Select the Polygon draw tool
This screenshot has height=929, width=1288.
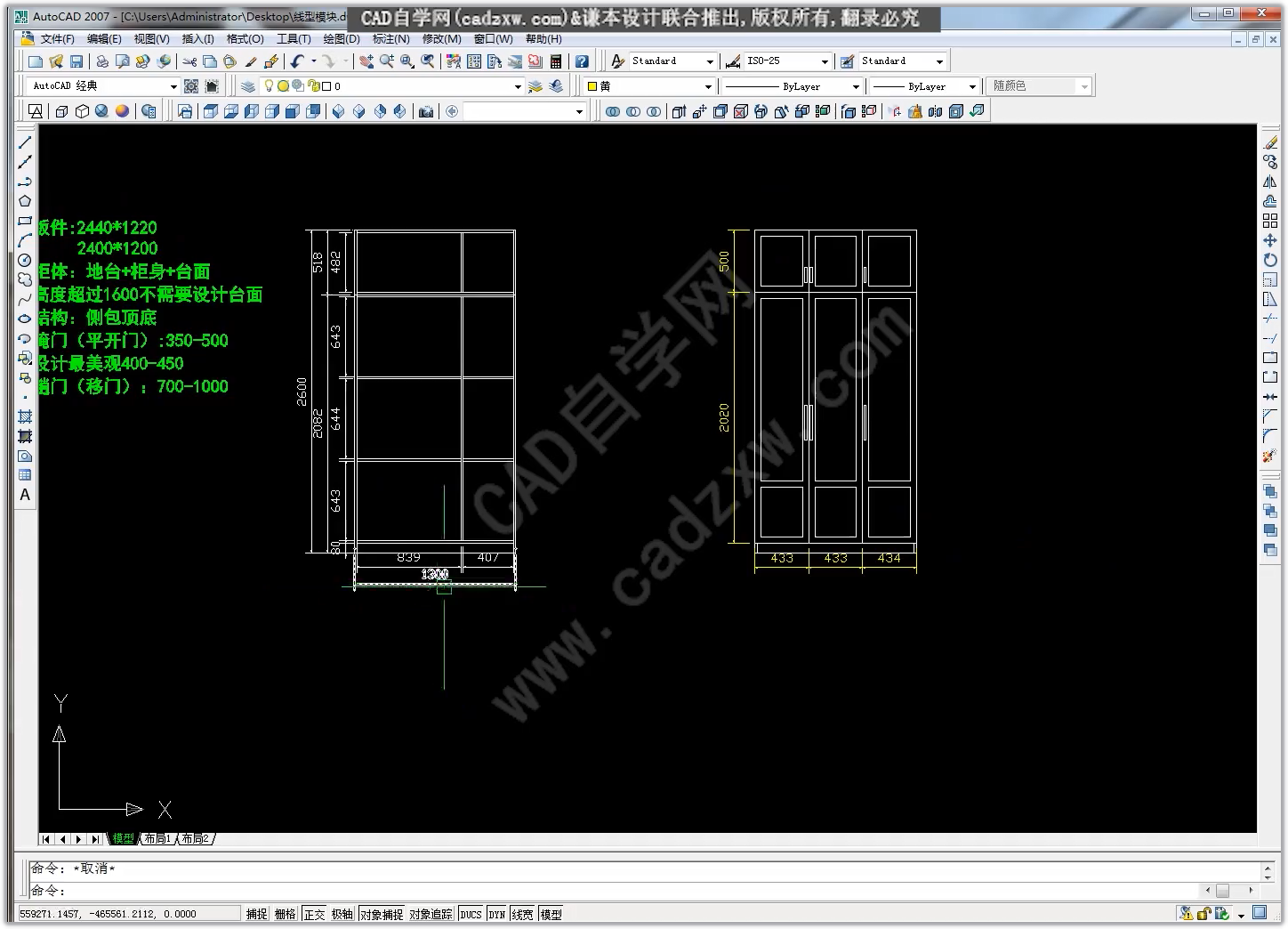click(25, 201)
